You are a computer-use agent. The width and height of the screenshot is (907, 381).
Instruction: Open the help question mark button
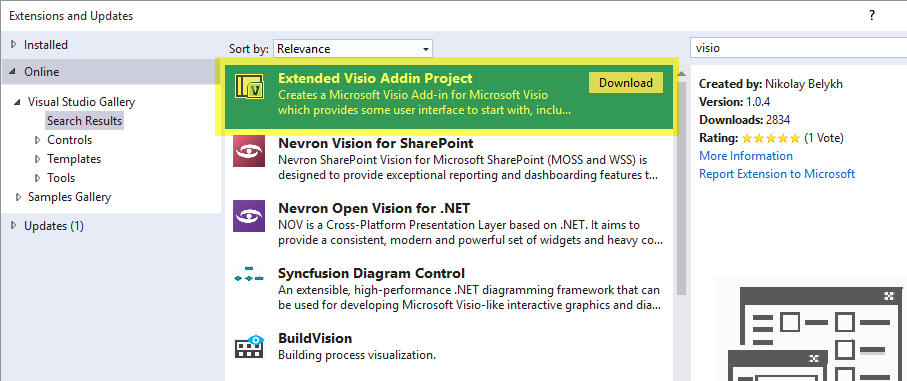point(872,16)
